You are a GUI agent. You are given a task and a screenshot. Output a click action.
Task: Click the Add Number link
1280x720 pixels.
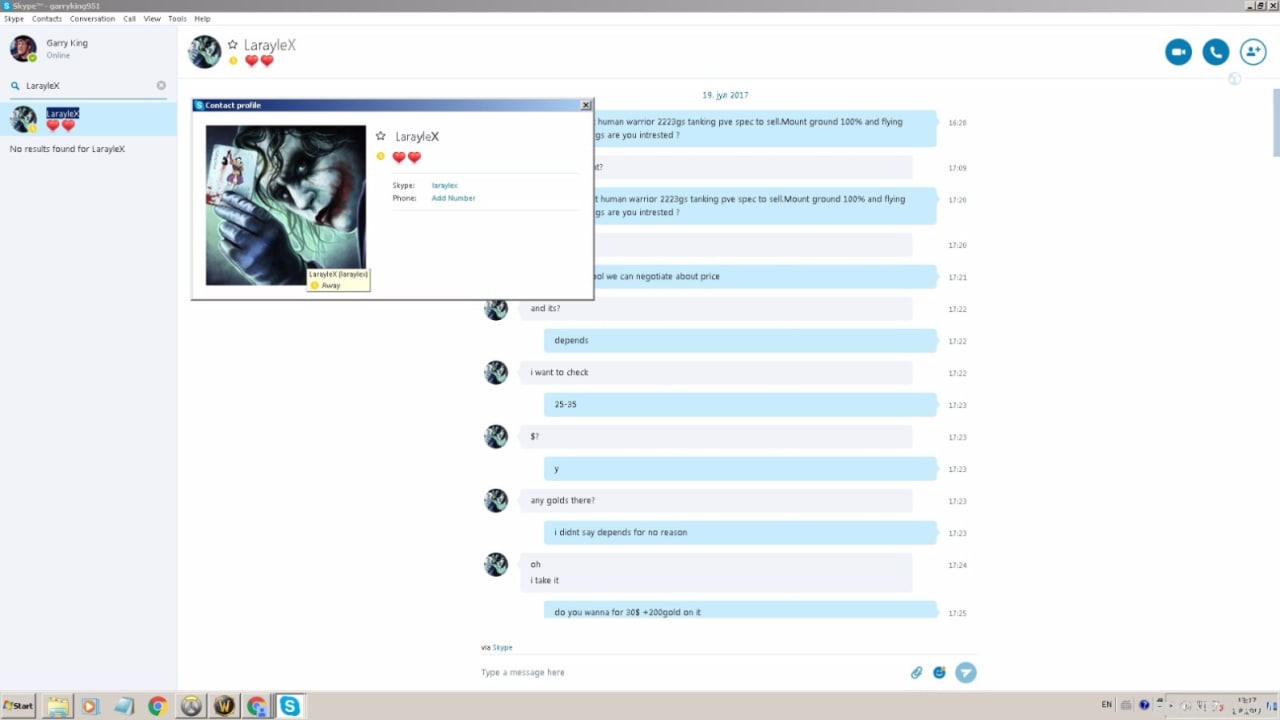click(453, 198)
